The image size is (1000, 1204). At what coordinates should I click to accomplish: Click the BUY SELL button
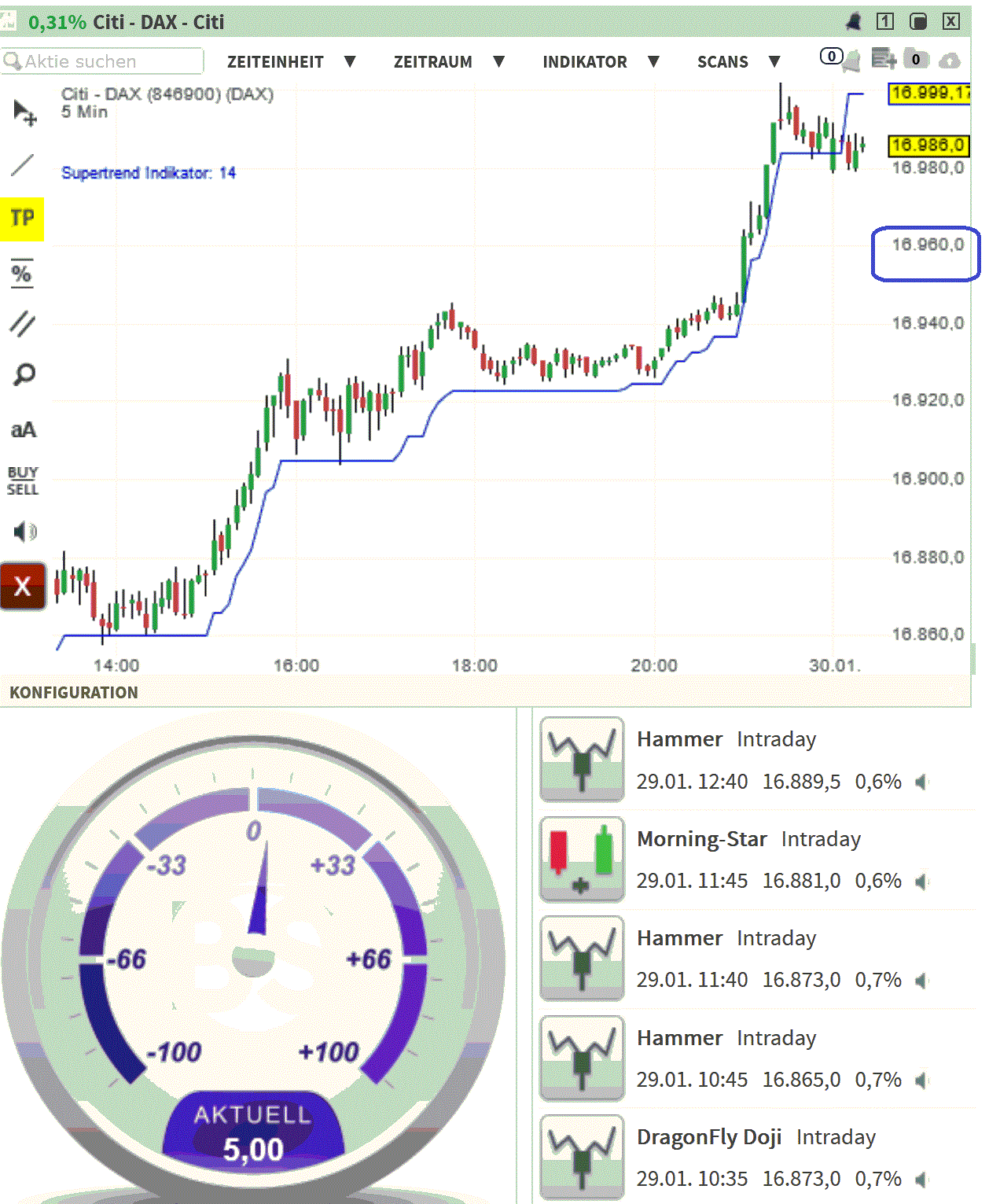point(22,480)
